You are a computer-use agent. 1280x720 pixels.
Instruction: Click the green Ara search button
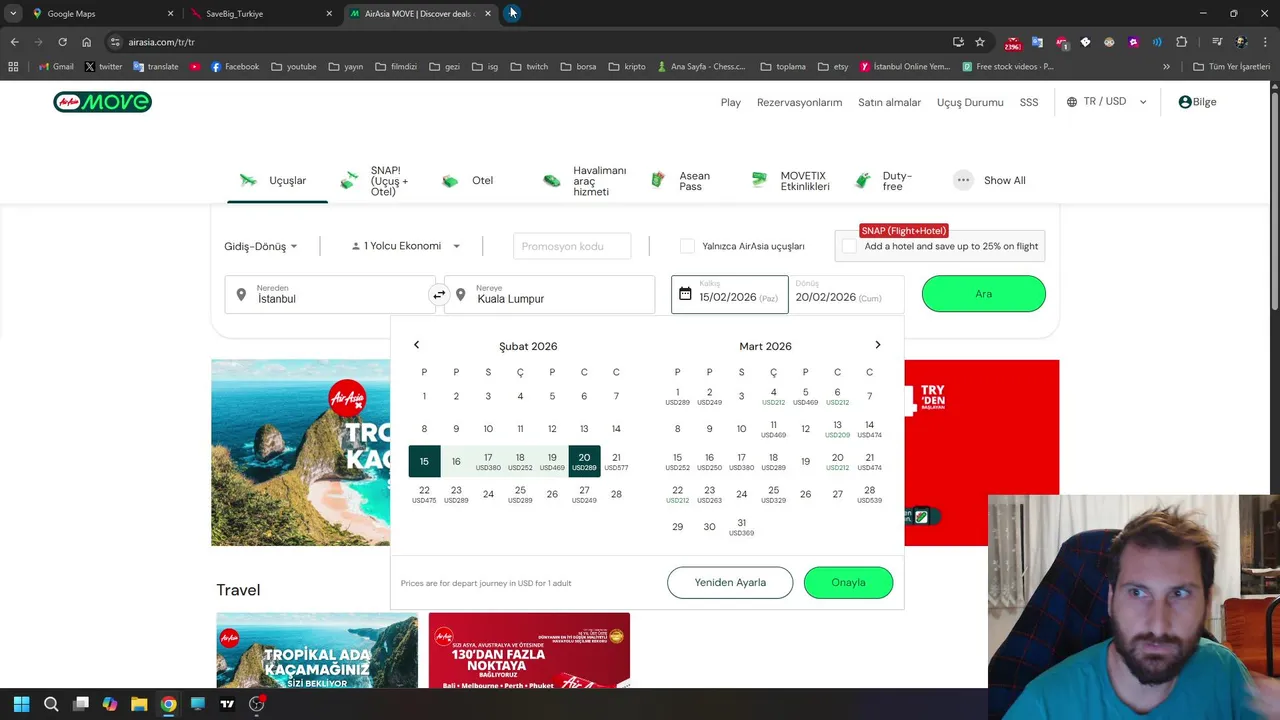click(x=984, y=294)
